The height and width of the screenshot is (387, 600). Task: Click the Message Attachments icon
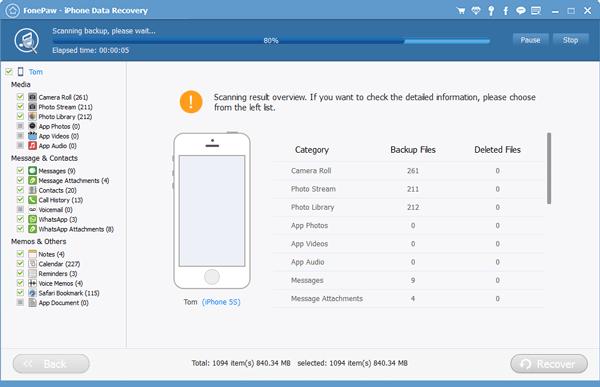[x=33, y=180]
